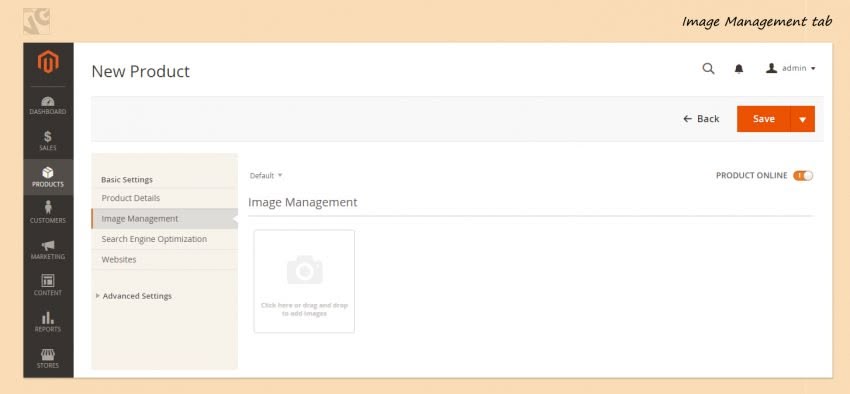The image size is (850, 394).
Task: Click the search magnifier icon
Action: point(708,69)
